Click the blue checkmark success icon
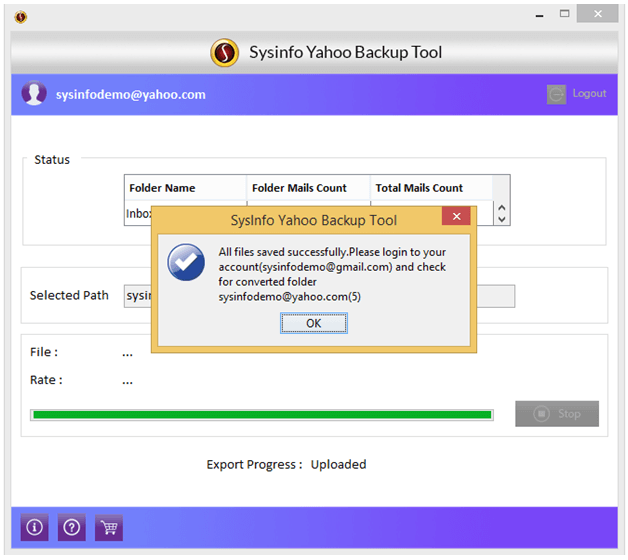 [x=186, y=262]
